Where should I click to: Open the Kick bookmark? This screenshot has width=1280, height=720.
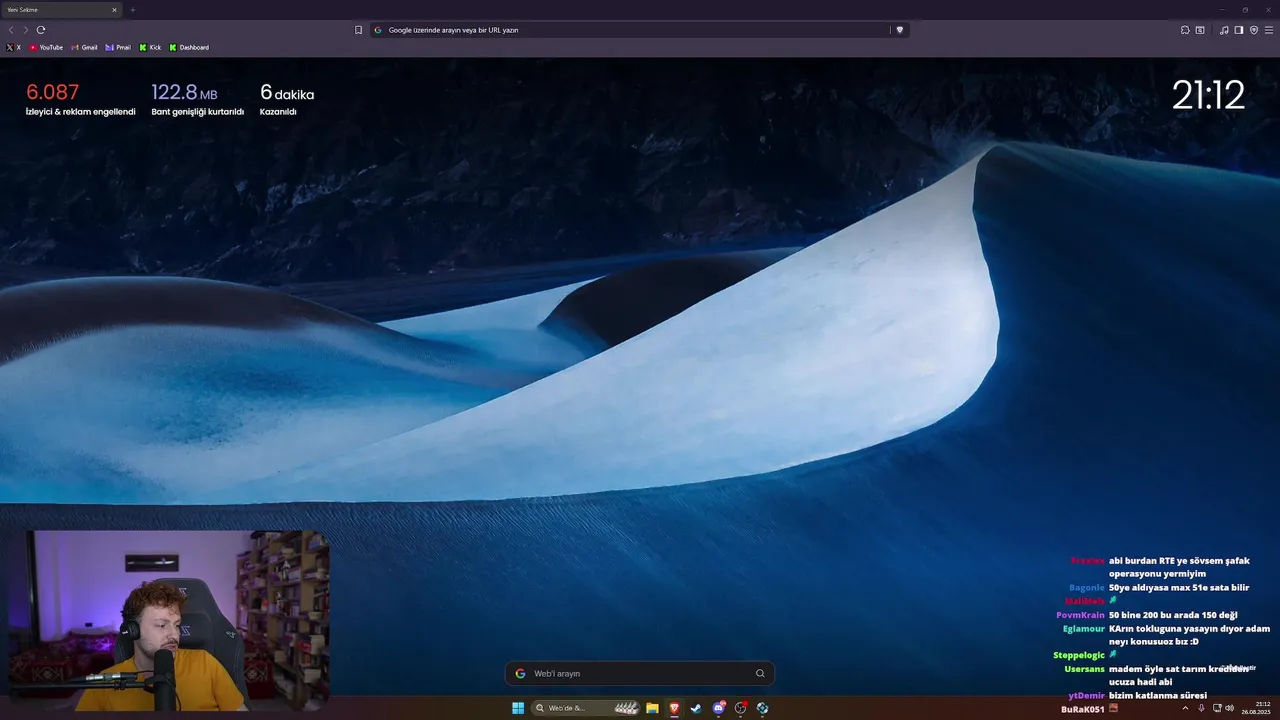[150, 47]
